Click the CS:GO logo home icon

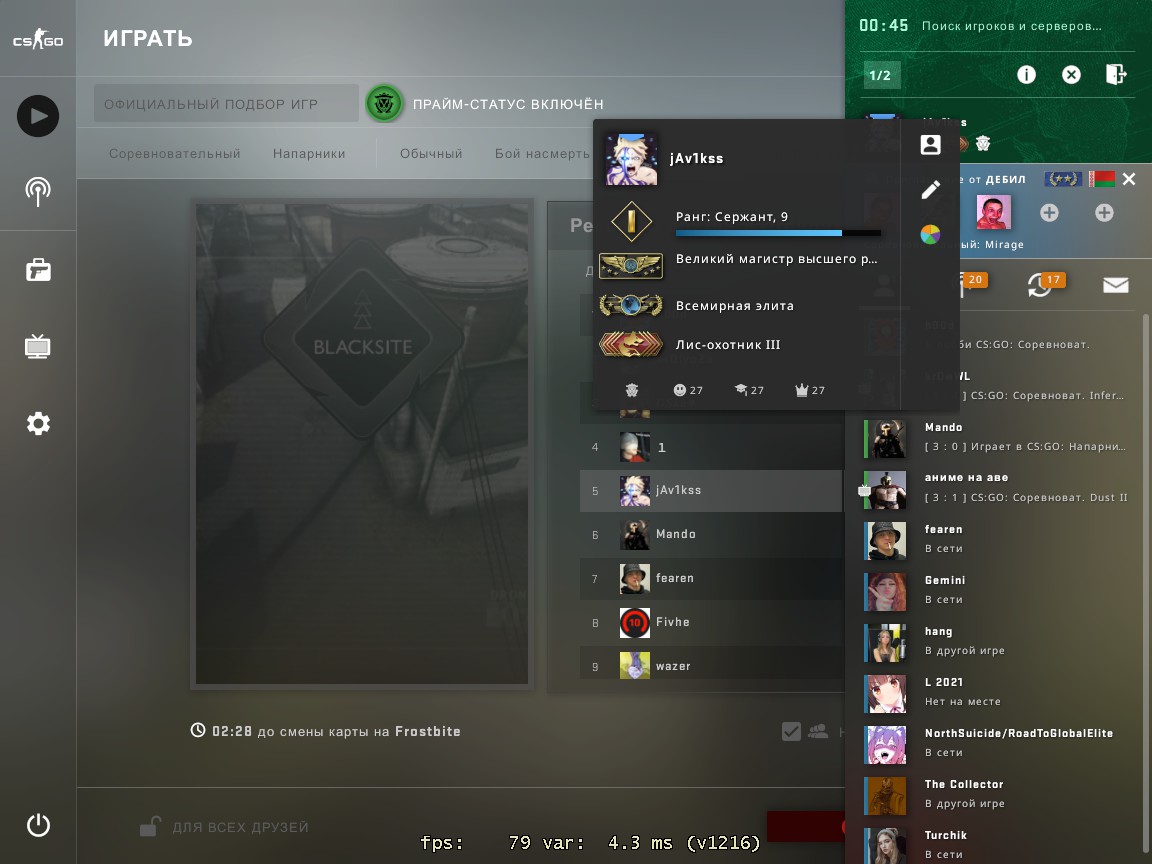click(x=38, y=39)
